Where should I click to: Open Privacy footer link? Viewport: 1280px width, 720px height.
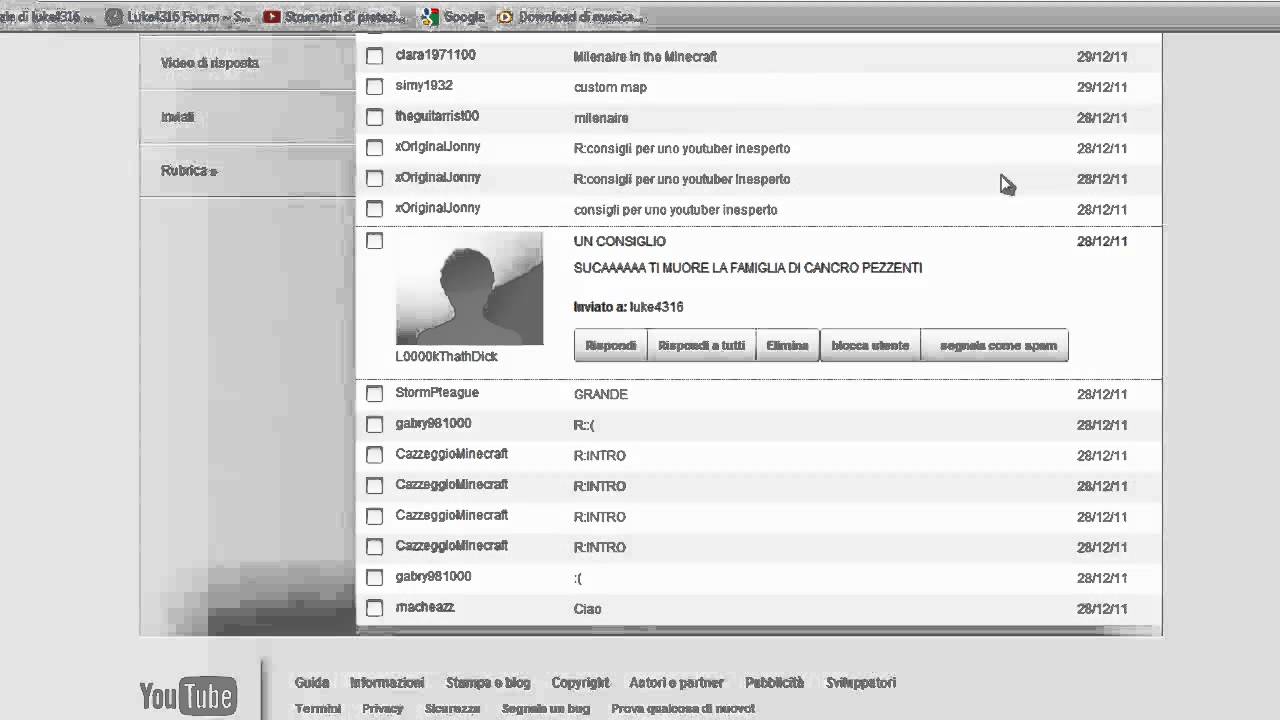[383, 709]
